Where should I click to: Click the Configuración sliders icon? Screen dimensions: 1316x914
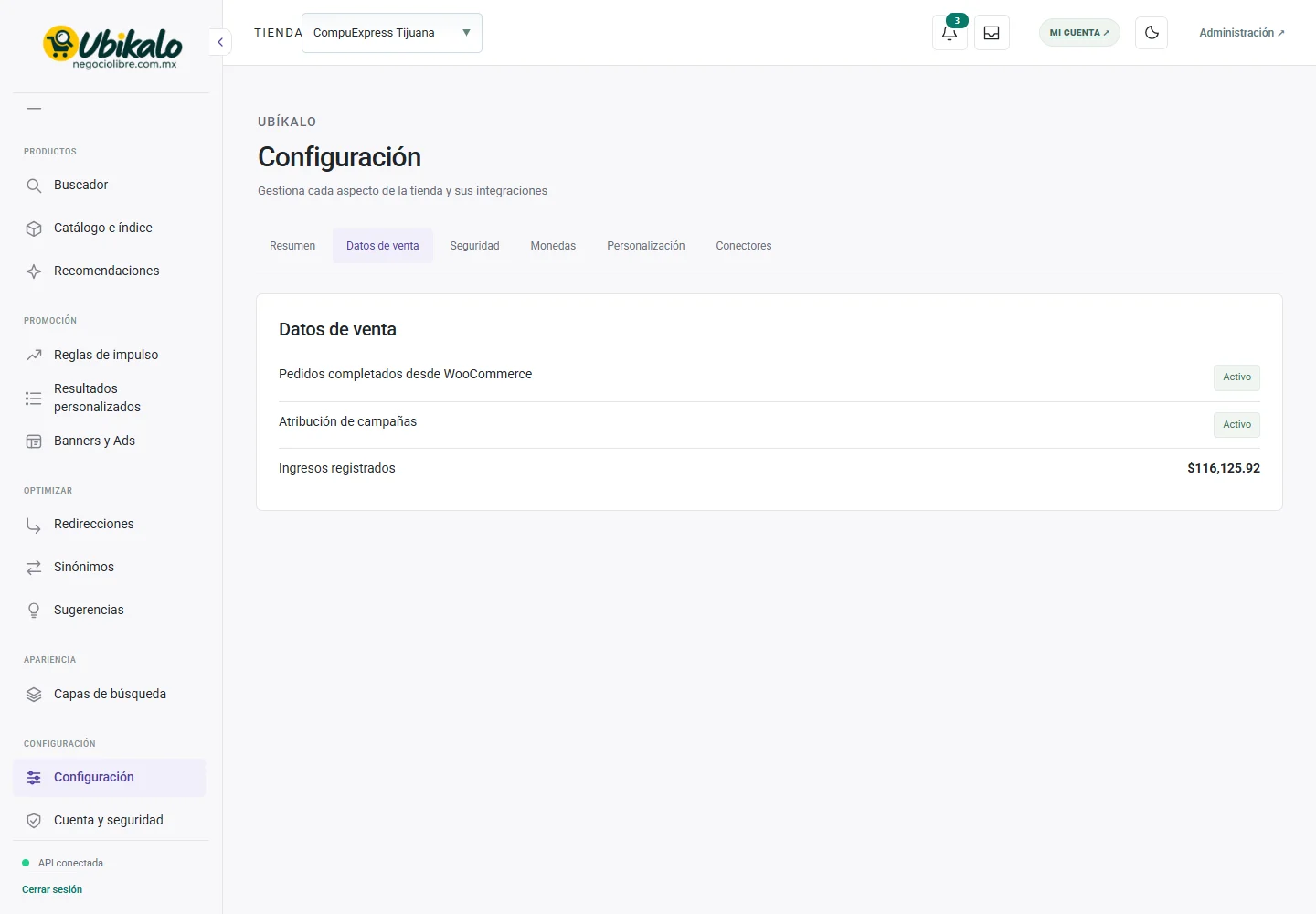coord(34,778)
